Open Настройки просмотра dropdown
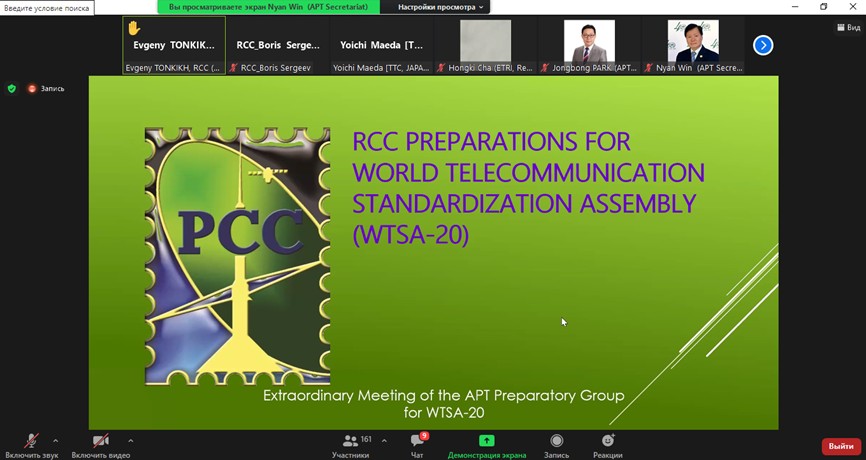Screen dimensions: 866x460 [x=440, y=7]
